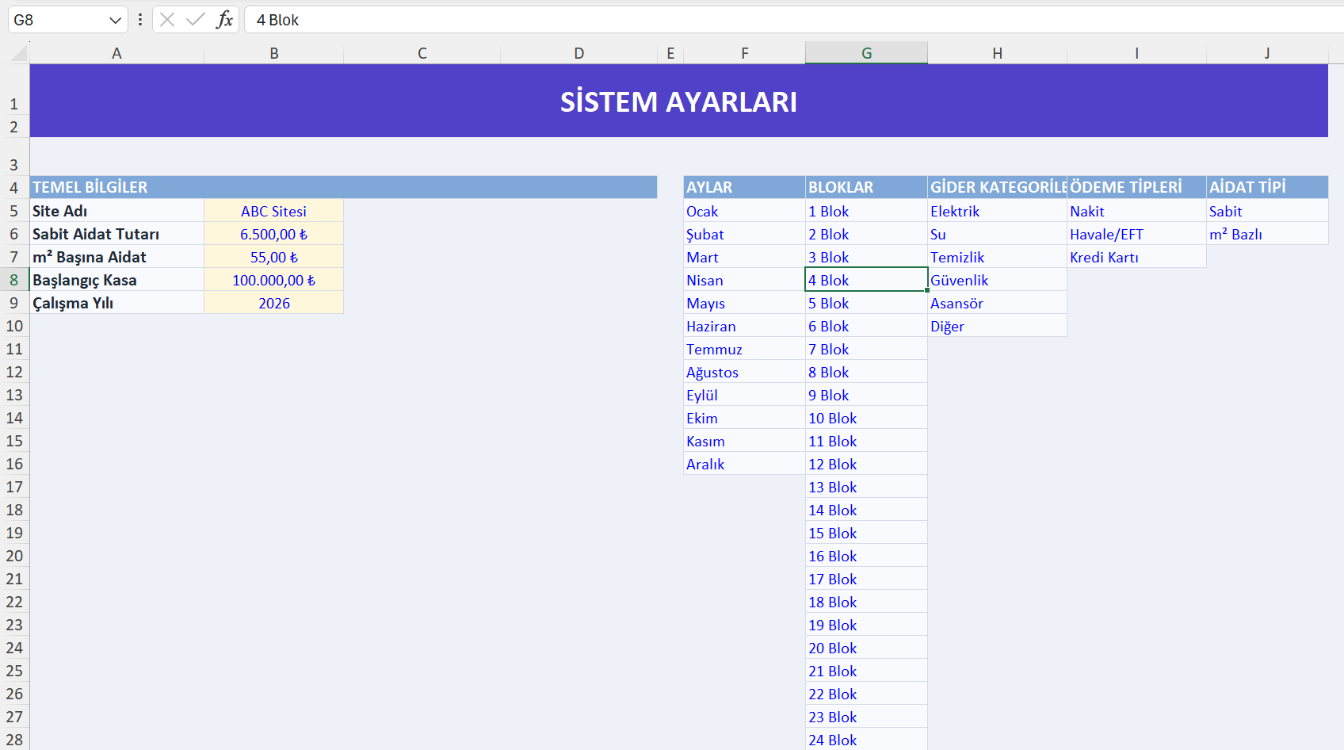Click the Cancel X icon in formula bar
The height and width of the screenshot is (750, 1344).
[x=167, y=20]
